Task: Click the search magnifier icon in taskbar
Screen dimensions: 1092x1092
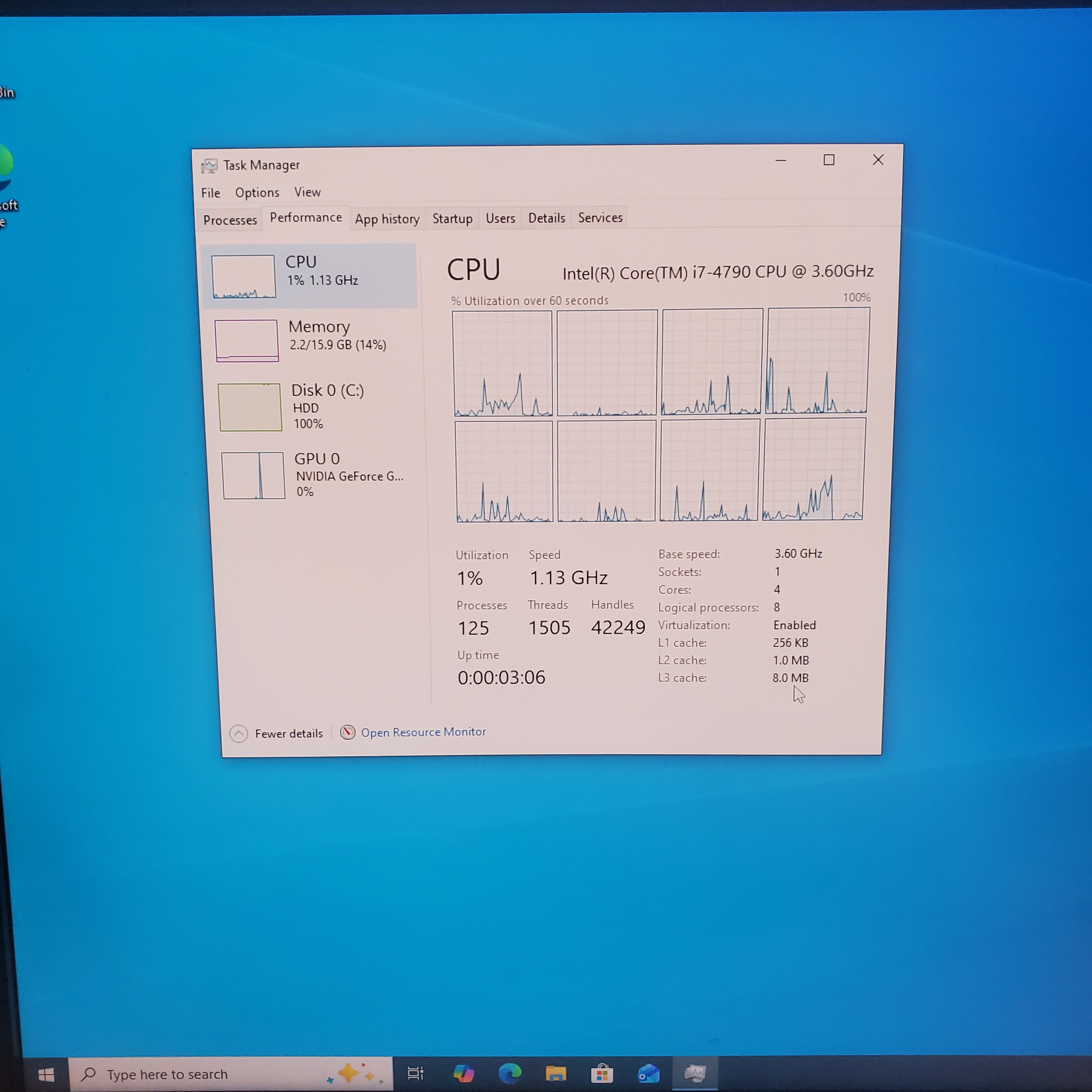Action: (89, 1074)
